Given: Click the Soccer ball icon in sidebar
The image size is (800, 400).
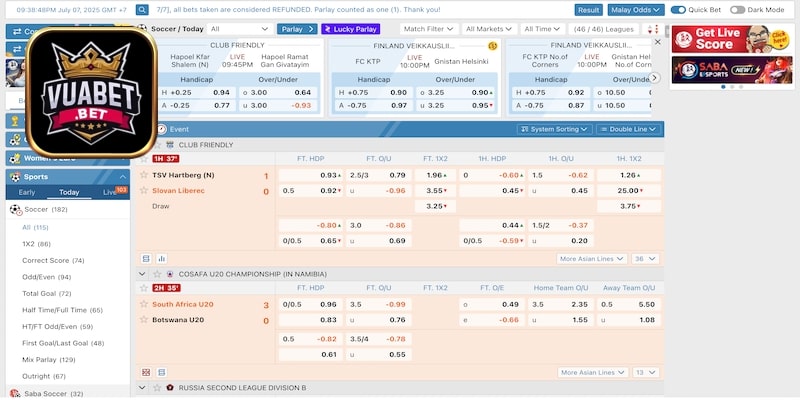Looking at the screenshot, I should (x=16, y=210).
